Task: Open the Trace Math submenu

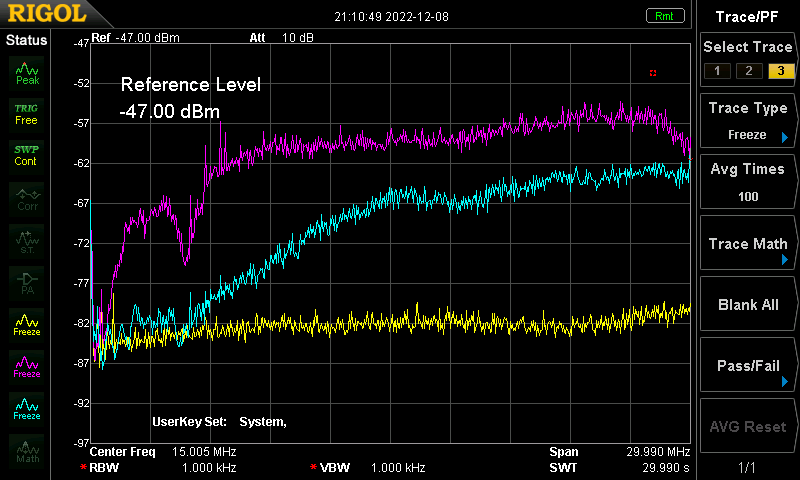Action: [747, 244]
